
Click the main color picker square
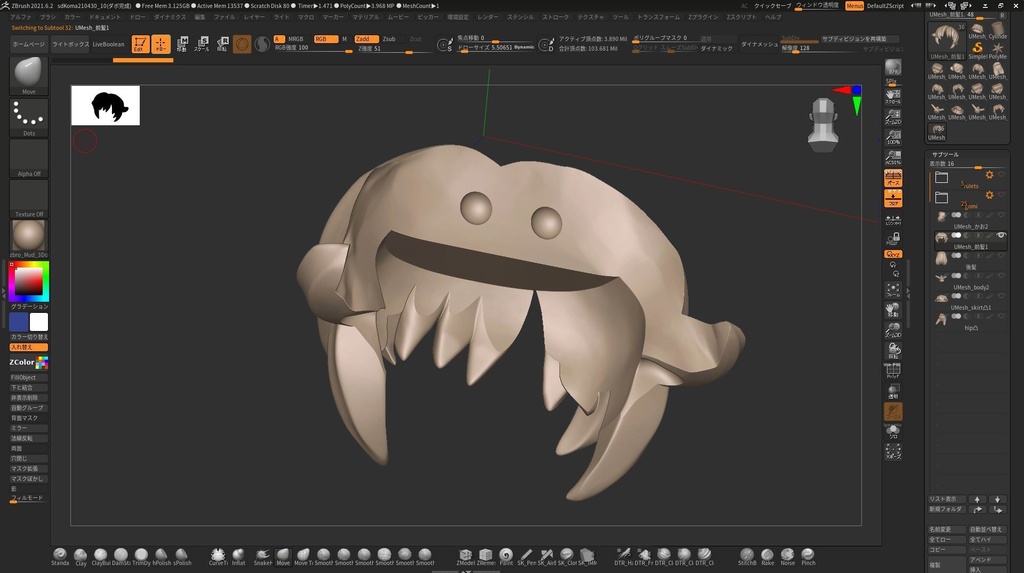point(29,281)
